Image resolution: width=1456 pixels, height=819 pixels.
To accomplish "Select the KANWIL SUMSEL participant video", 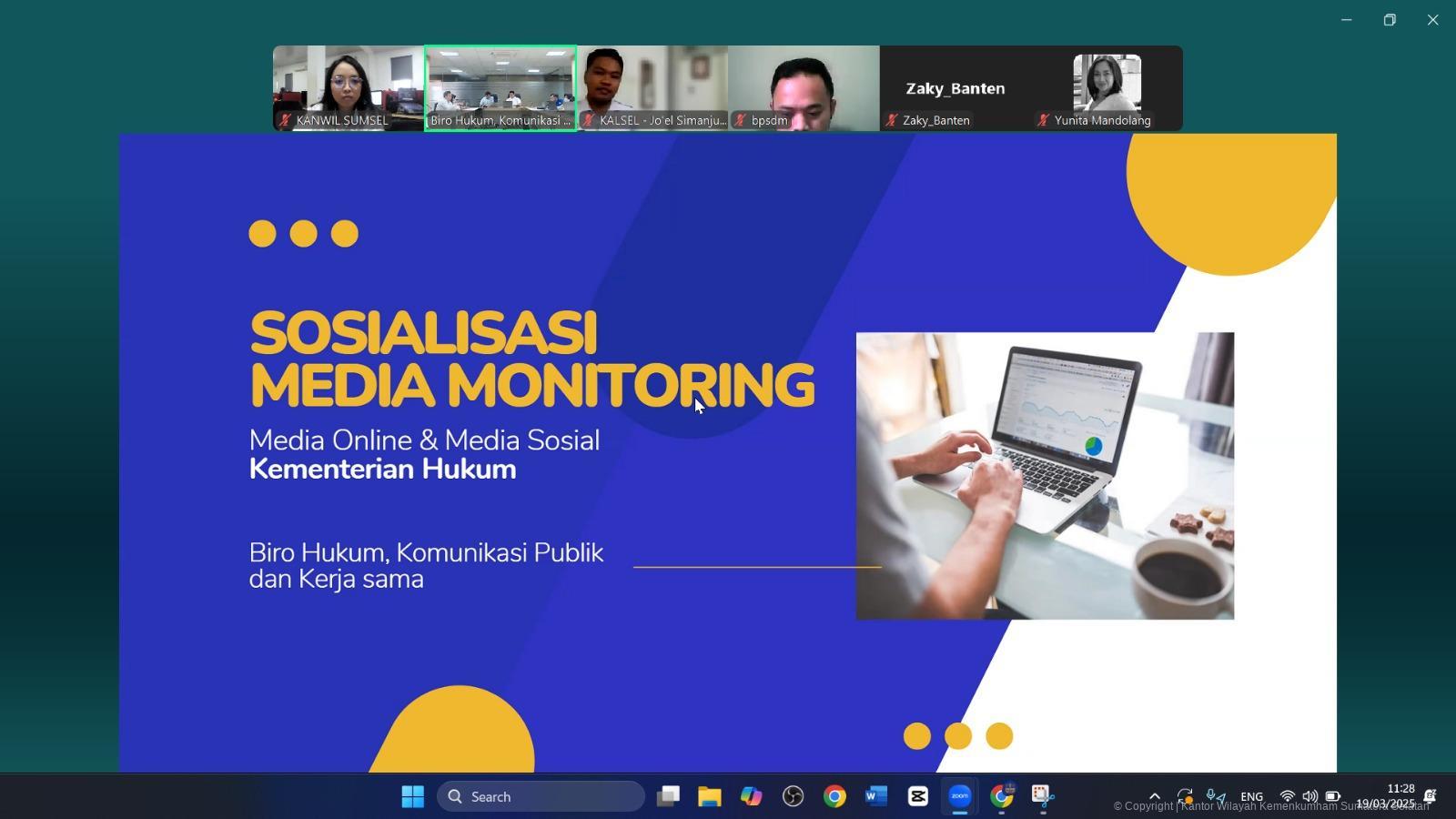I will tap(349, 88).
